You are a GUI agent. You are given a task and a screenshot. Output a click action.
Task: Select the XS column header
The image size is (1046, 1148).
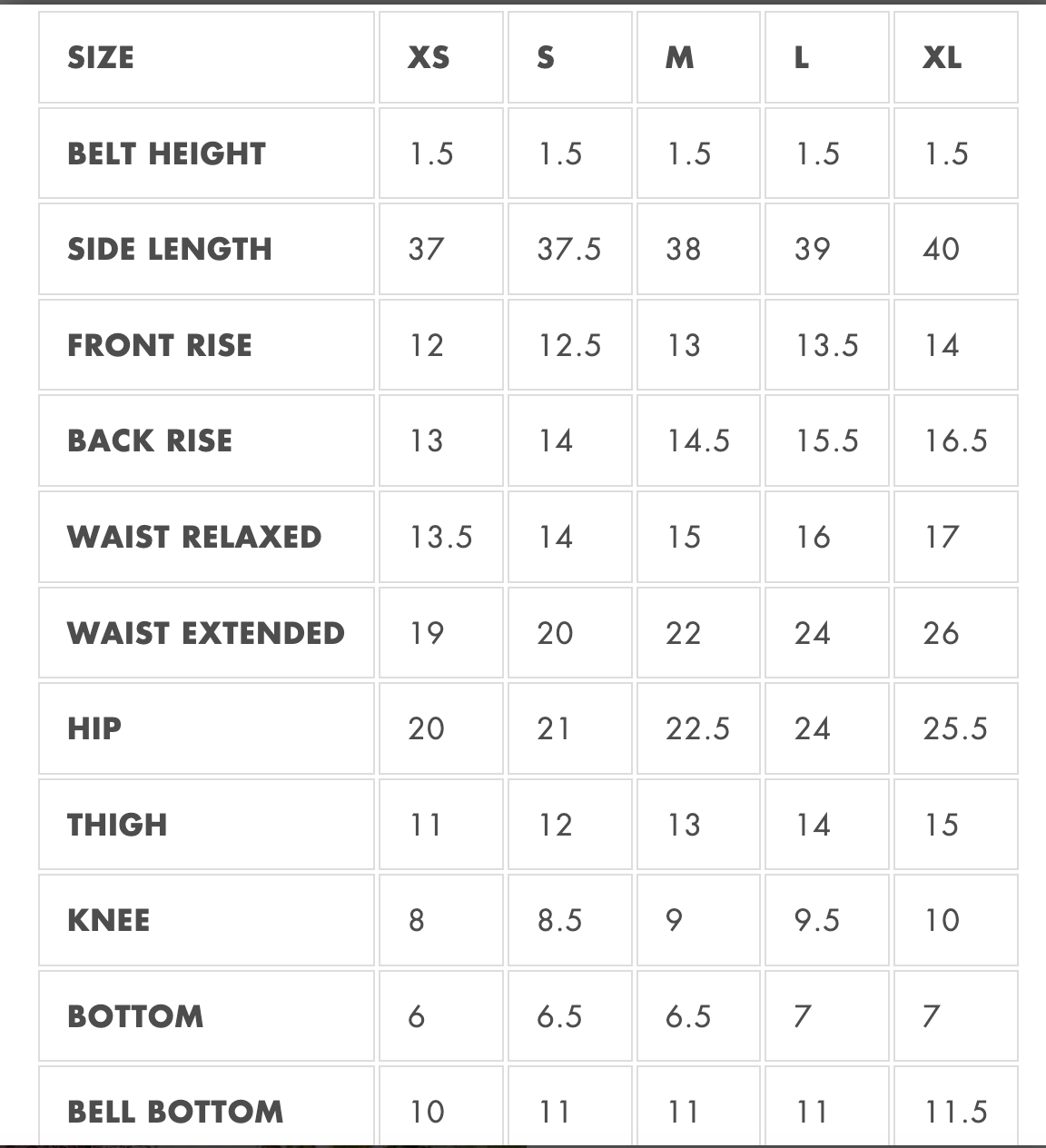click(429, 58)
